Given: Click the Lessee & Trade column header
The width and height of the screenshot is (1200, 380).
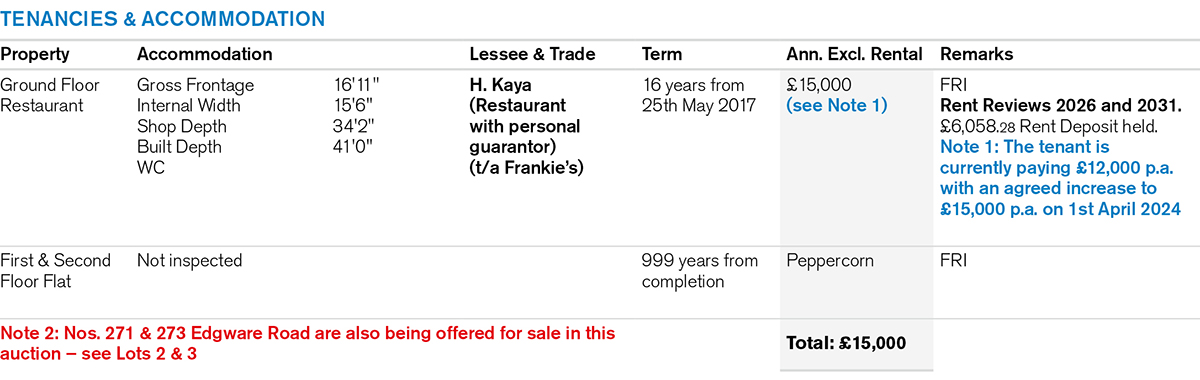Looking at the screenshot, I should 532,54.
